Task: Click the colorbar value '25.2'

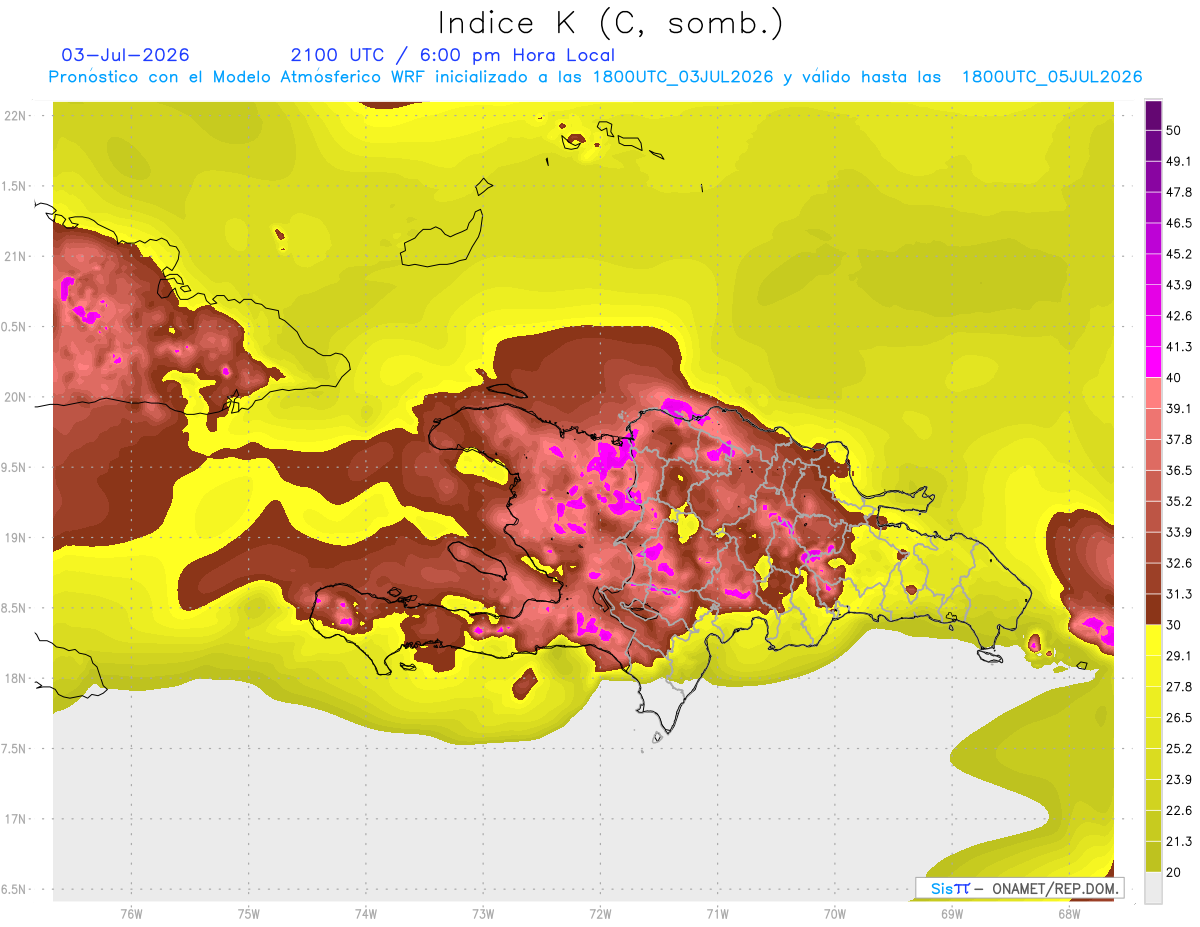Action: (1179, 749)
